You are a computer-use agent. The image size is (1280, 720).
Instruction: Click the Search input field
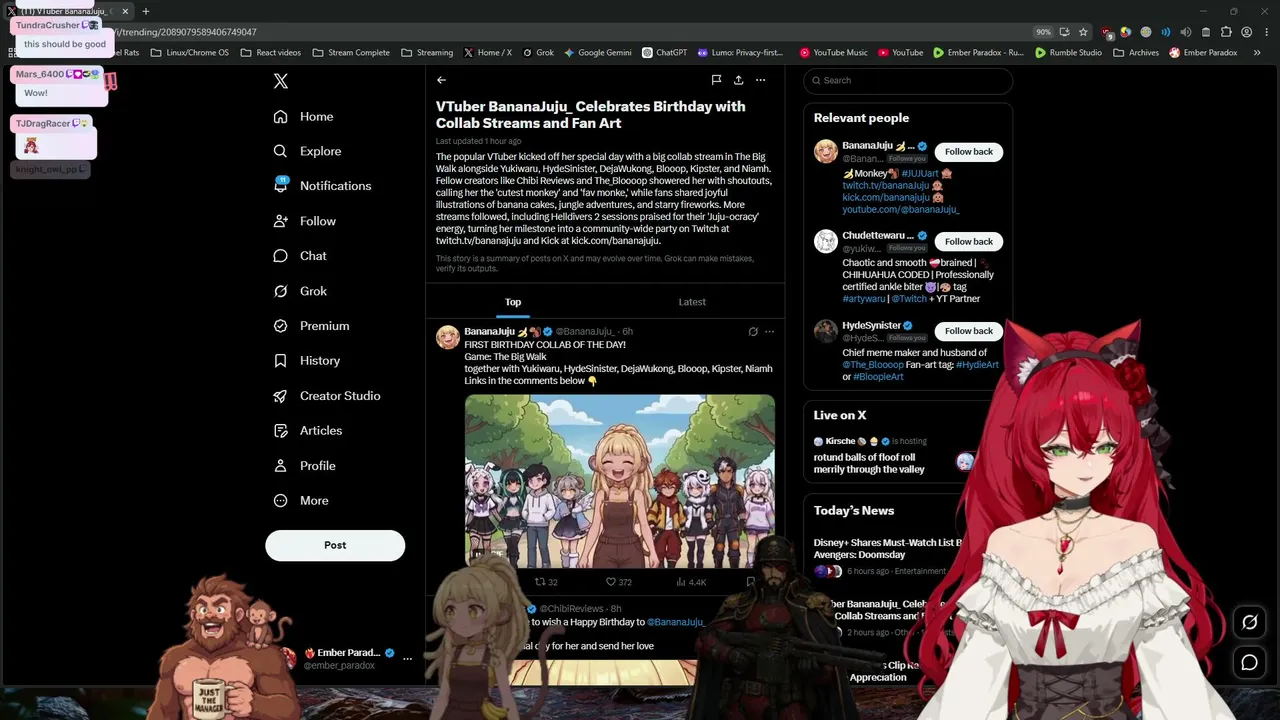coord(908,81)
